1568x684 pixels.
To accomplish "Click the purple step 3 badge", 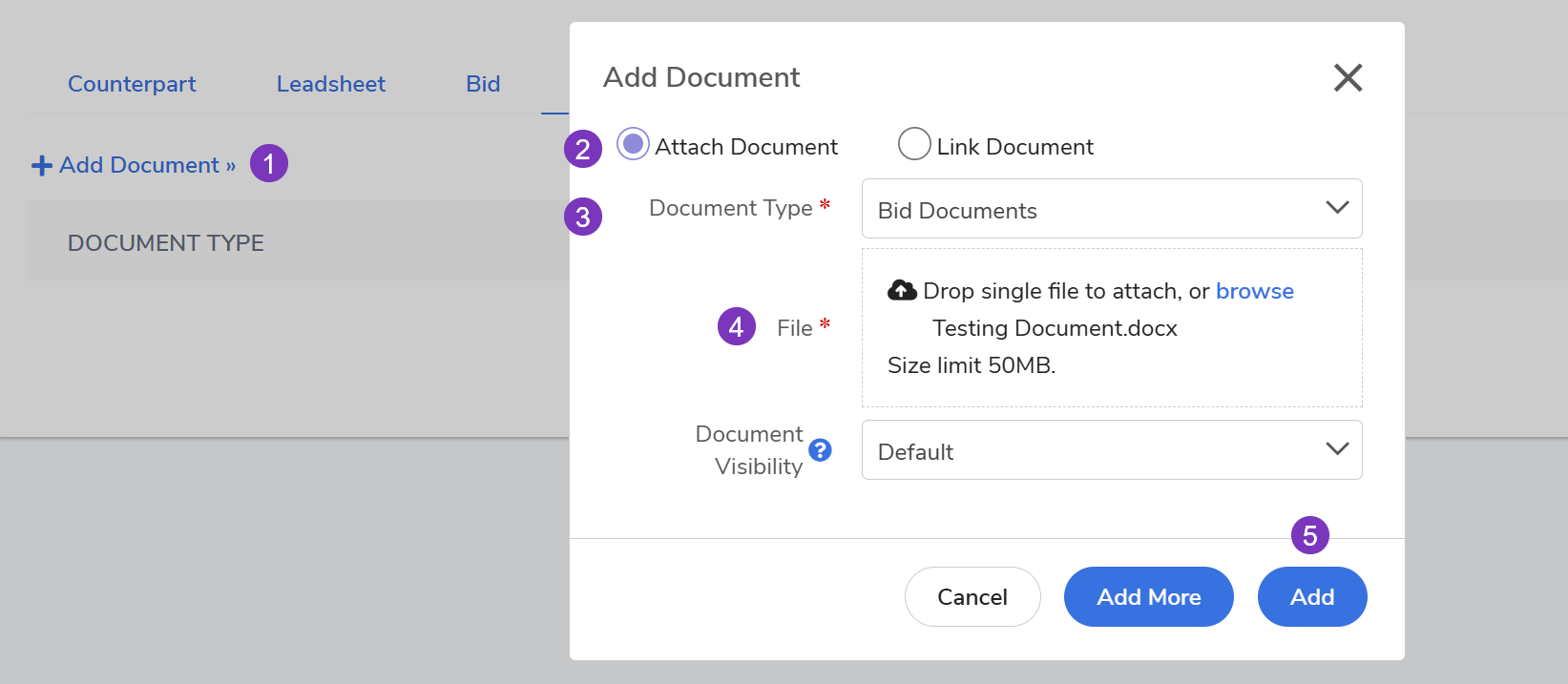I will (583, 217).
